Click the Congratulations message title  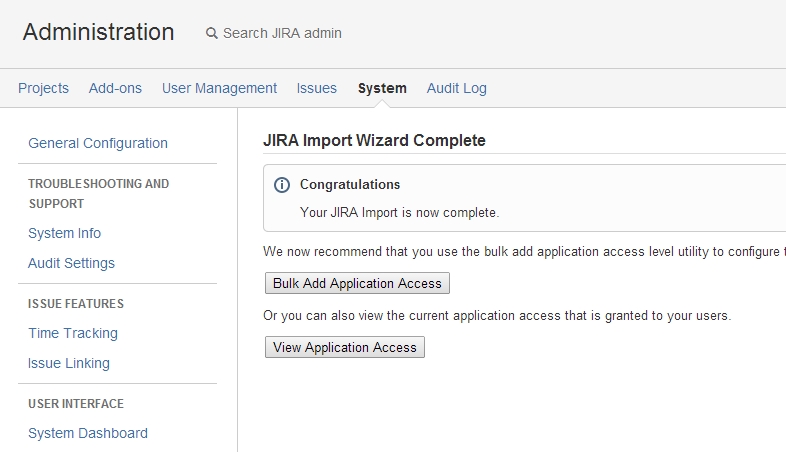click(x=350, y=184)
